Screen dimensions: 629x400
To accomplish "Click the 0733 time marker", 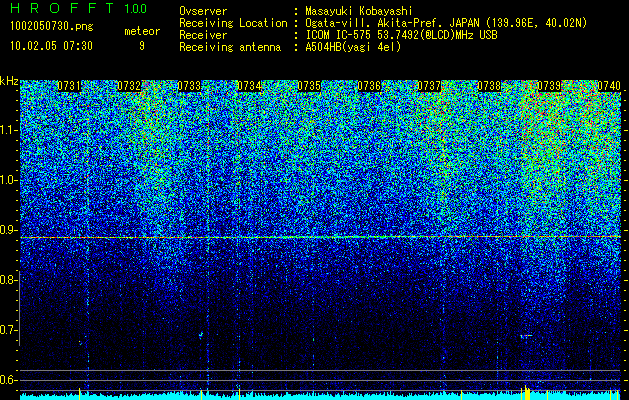I will 189,86.
